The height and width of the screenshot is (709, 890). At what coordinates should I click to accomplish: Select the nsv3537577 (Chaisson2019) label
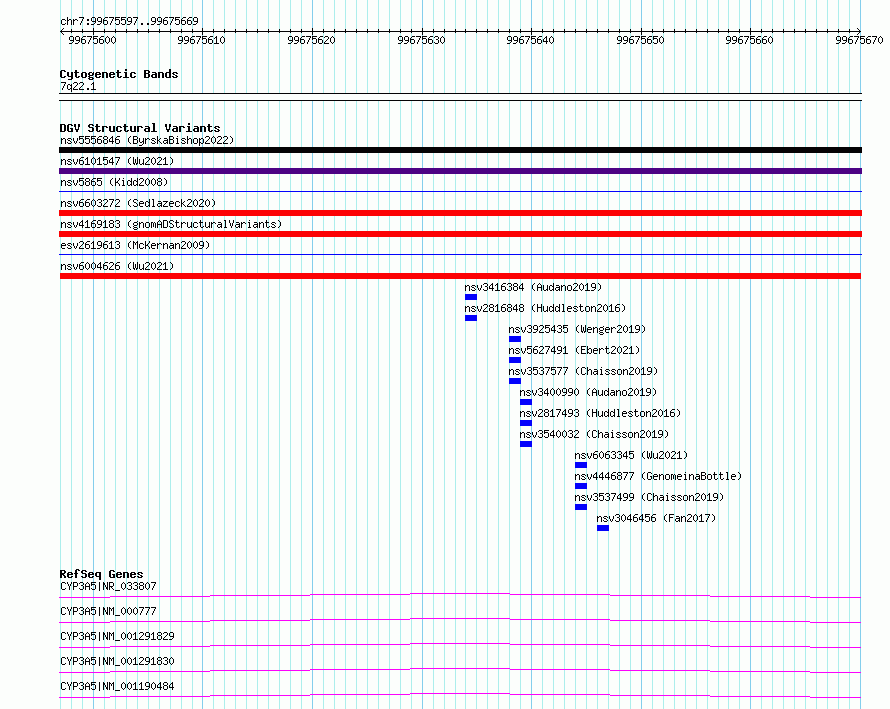click(583, 371)
